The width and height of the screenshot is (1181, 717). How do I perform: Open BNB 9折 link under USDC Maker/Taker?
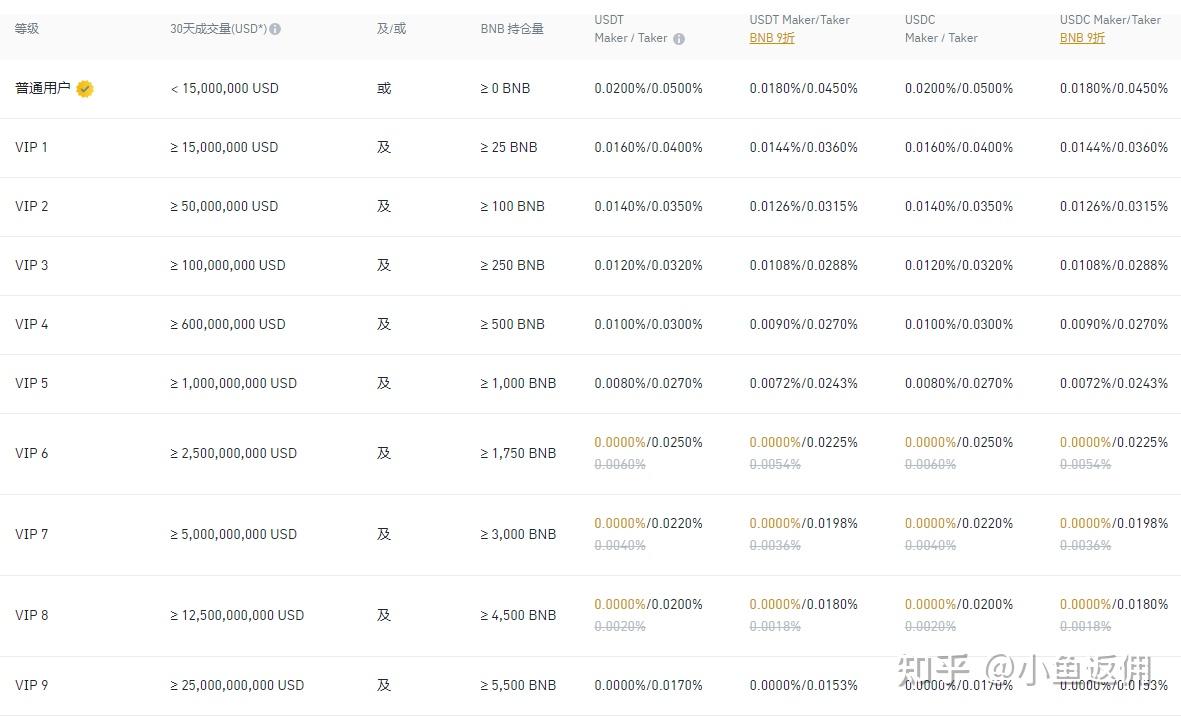point(1082,38)
